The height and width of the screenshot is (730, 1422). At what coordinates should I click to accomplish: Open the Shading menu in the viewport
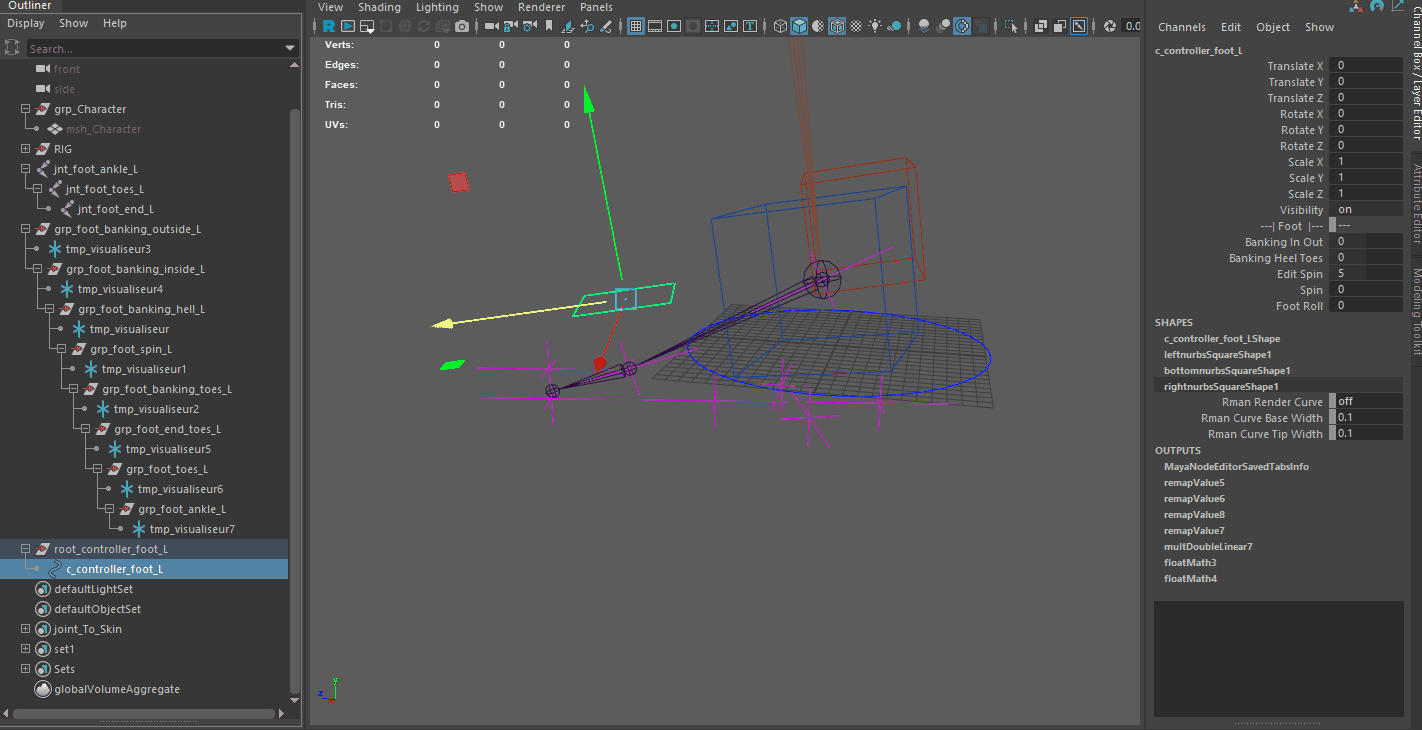pos(379,7)
